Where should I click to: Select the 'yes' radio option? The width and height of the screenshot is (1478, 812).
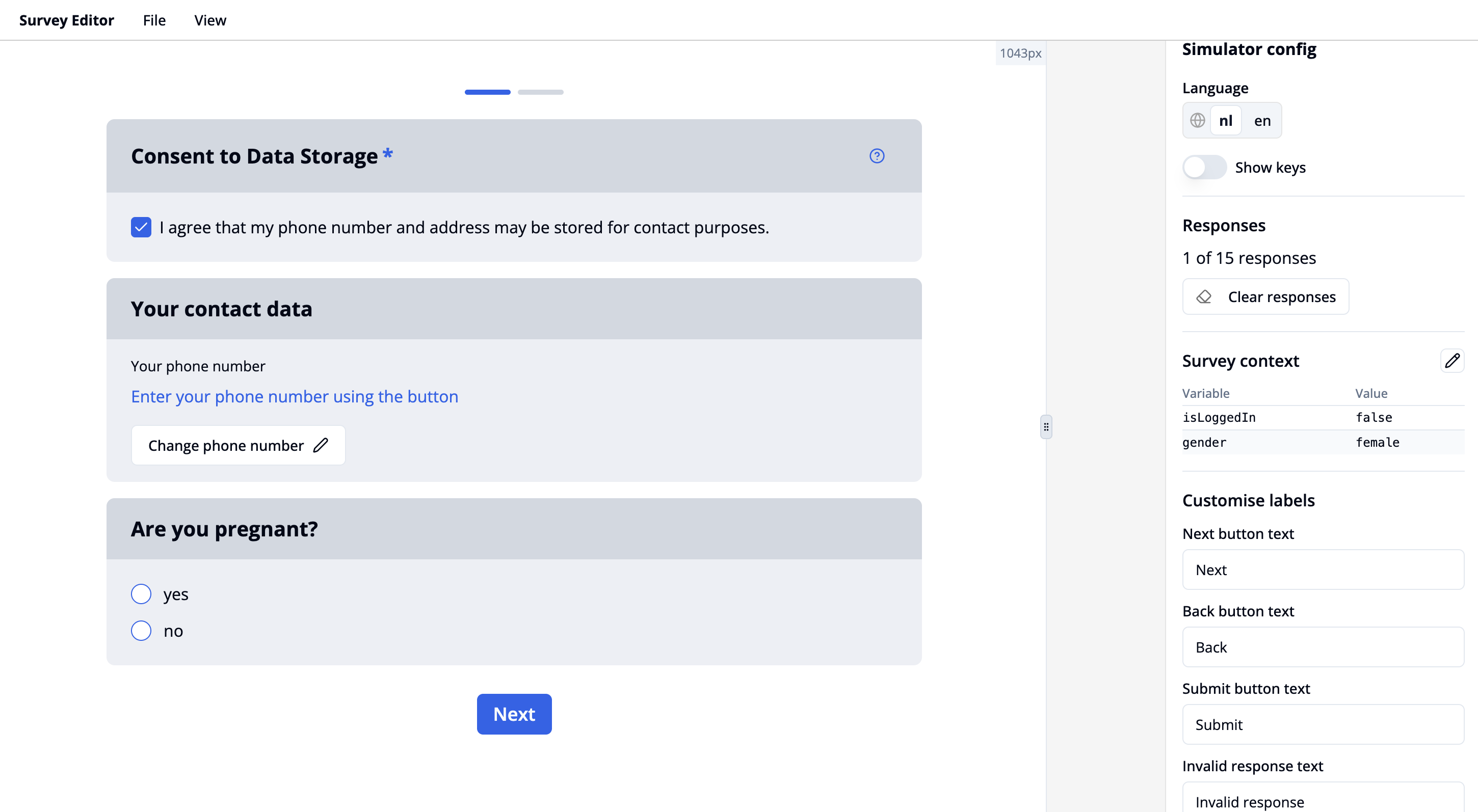click(141, 594)
